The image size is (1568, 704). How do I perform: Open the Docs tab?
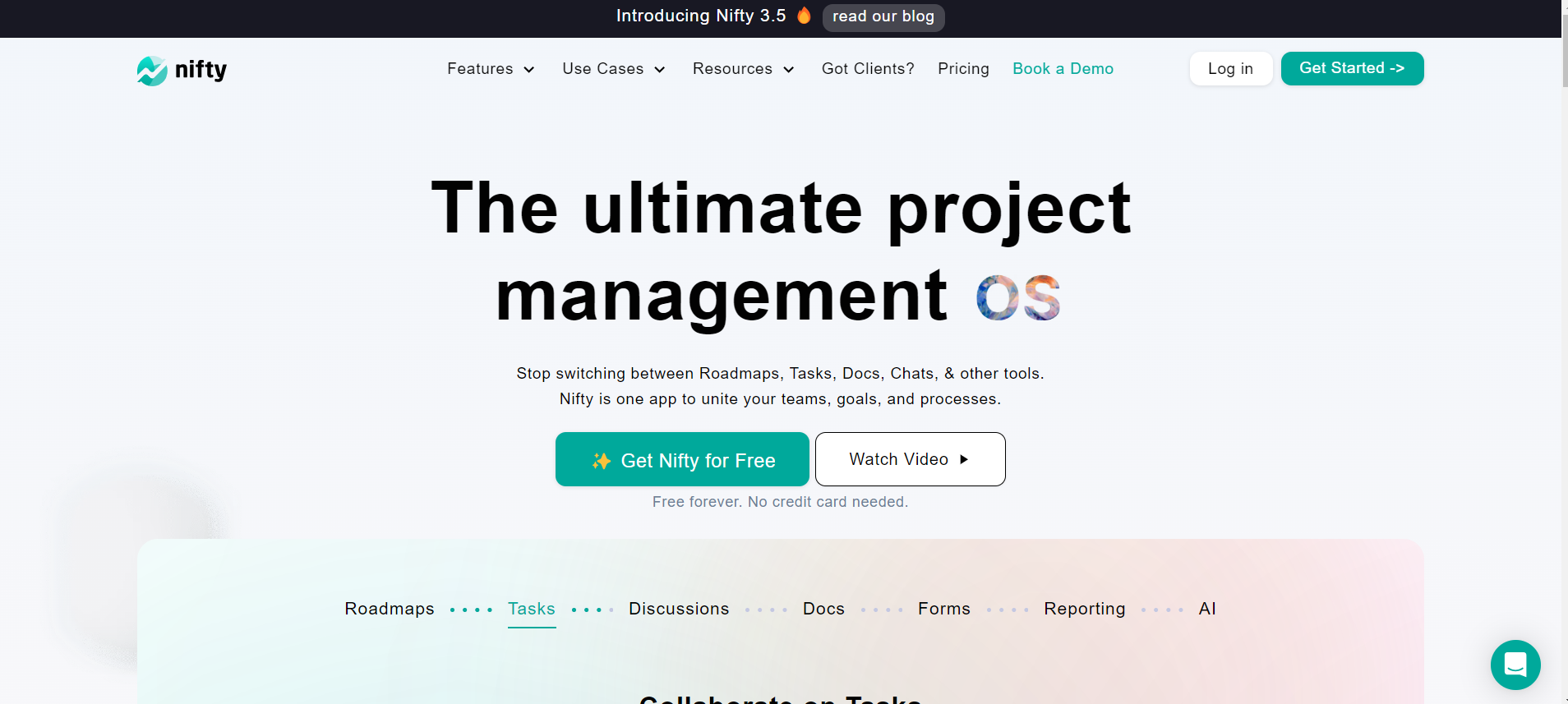point(823,609)
